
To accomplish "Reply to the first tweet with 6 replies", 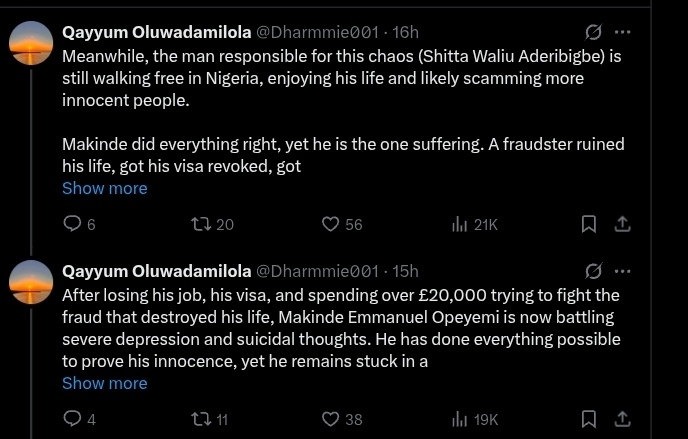I will tap(72, 224).
